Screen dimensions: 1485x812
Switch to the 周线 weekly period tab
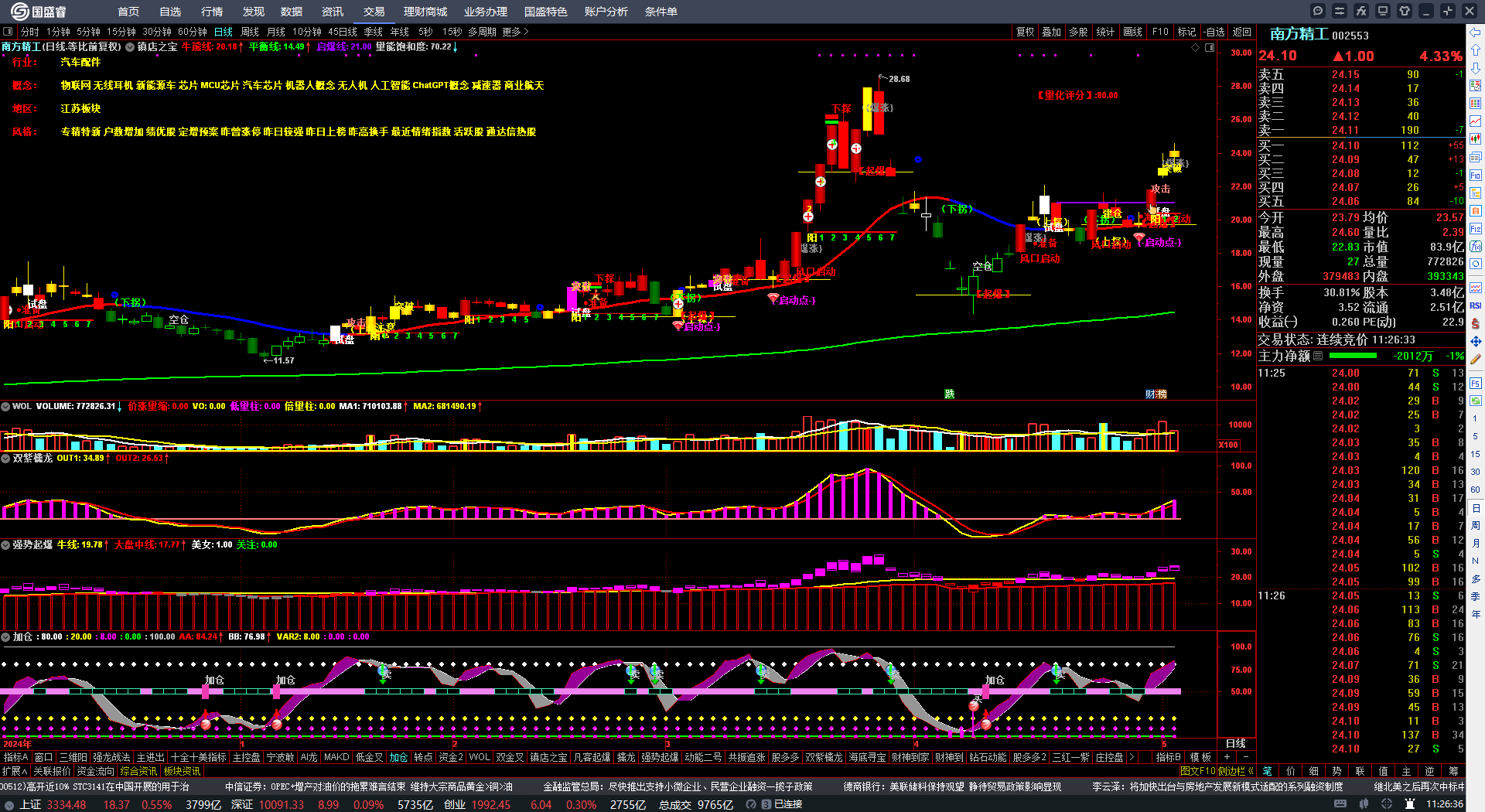250,32
